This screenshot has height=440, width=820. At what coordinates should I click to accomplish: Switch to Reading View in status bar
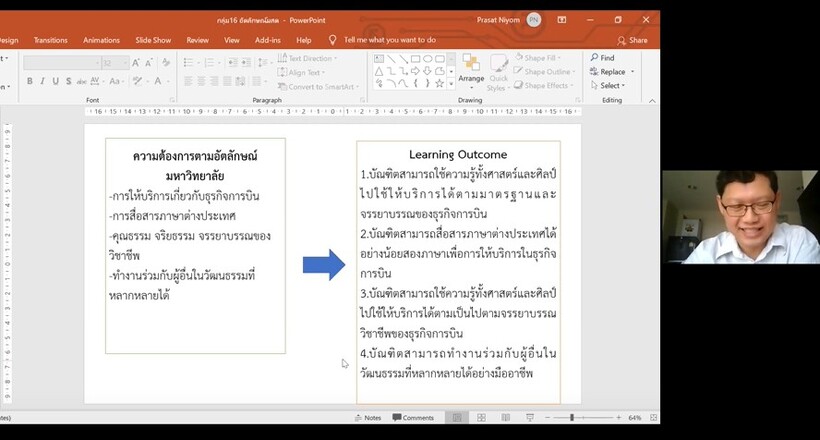point(506,418)
